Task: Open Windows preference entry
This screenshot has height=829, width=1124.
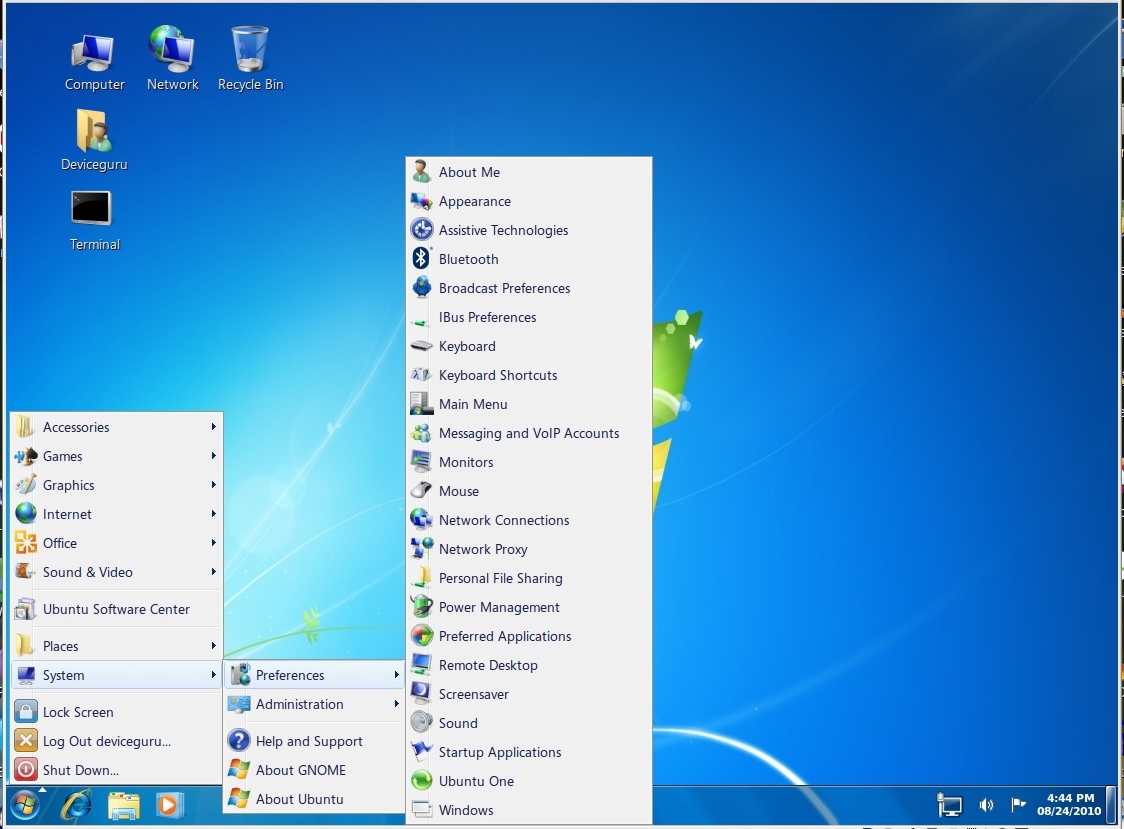Action: click(529, 810)
